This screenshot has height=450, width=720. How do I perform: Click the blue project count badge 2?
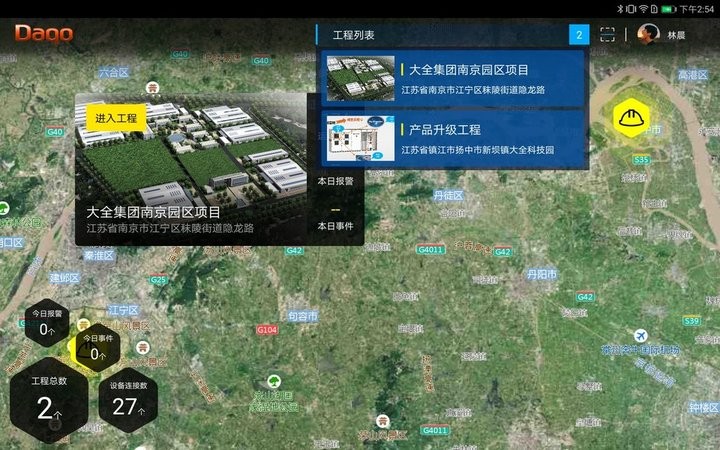point(579,35)
